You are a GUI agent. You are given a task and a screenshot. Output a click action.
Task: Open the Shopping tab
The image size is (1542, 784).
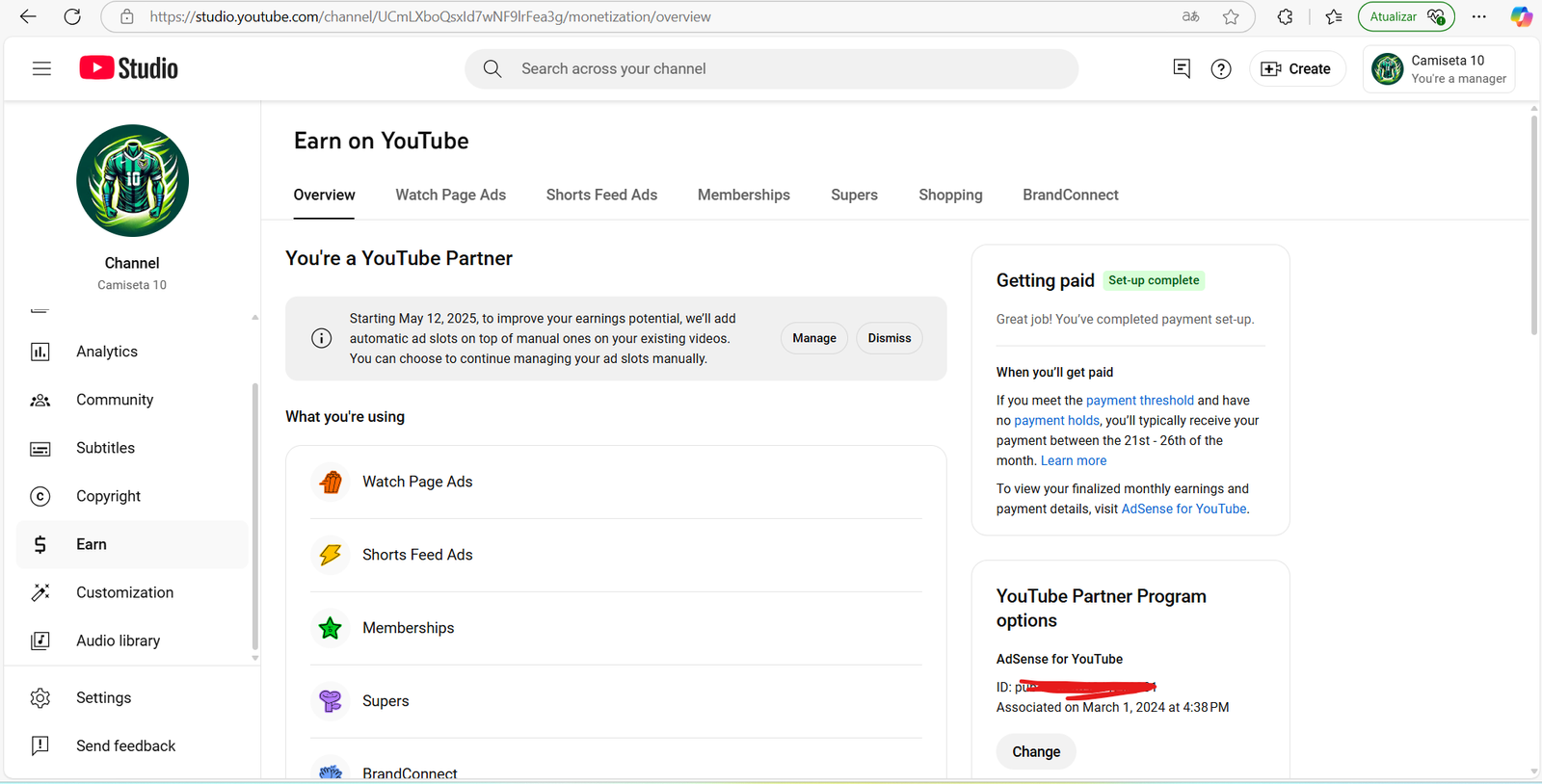point(950,195)
